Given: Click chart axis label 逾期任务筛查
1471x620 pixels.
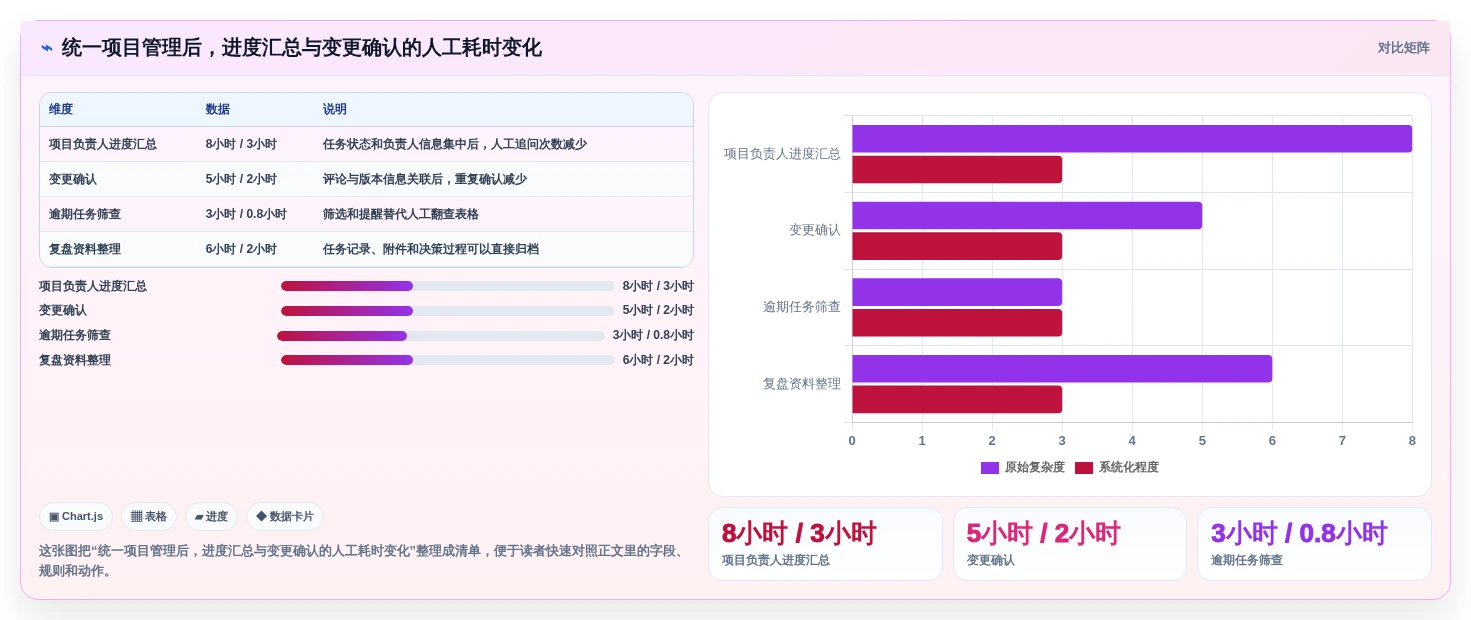Looking at the screenshot, I should (x=802, y=307).
